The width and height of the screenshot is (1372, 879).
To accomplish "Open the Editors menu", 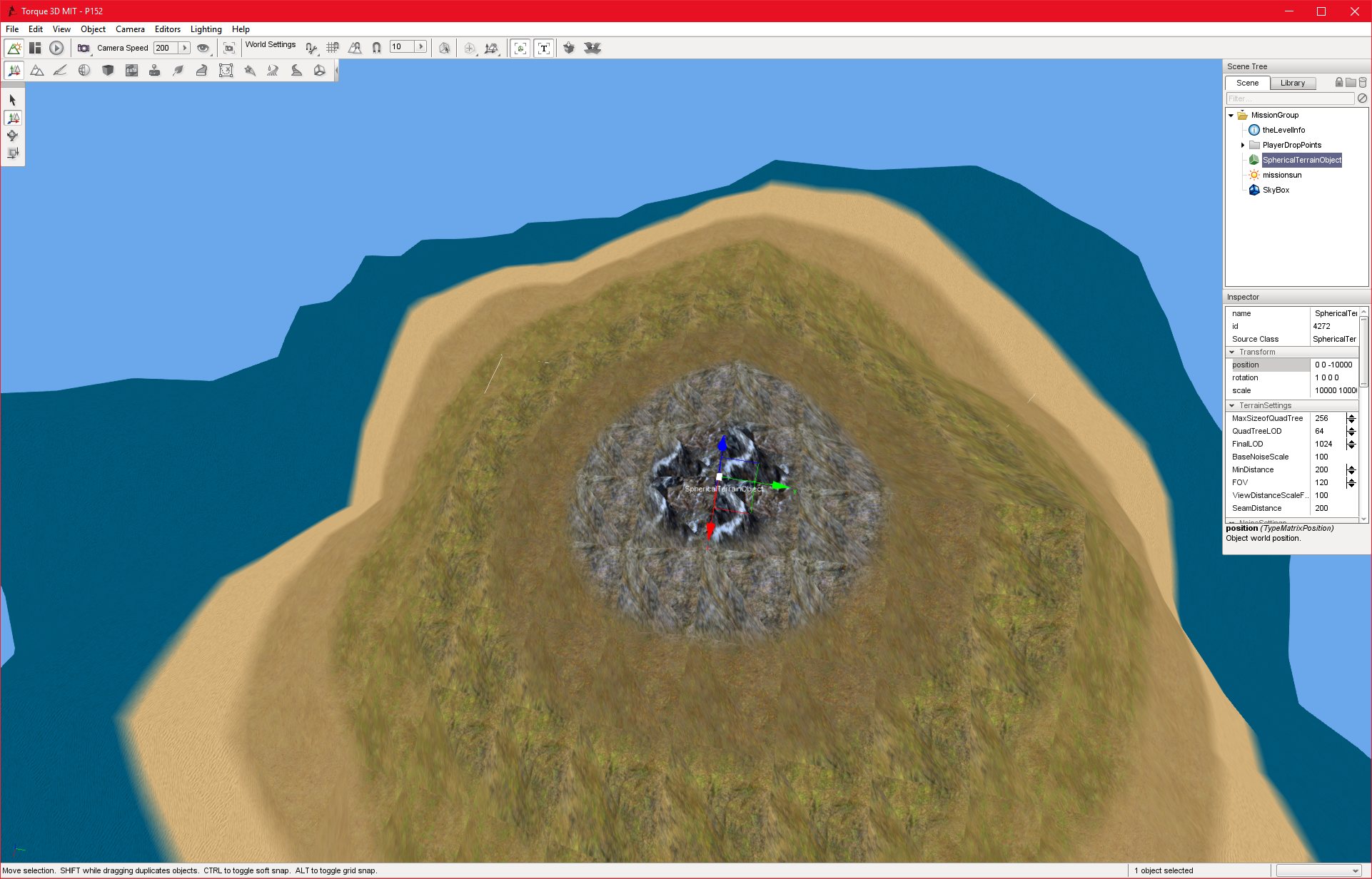I will tap(168, 29).
